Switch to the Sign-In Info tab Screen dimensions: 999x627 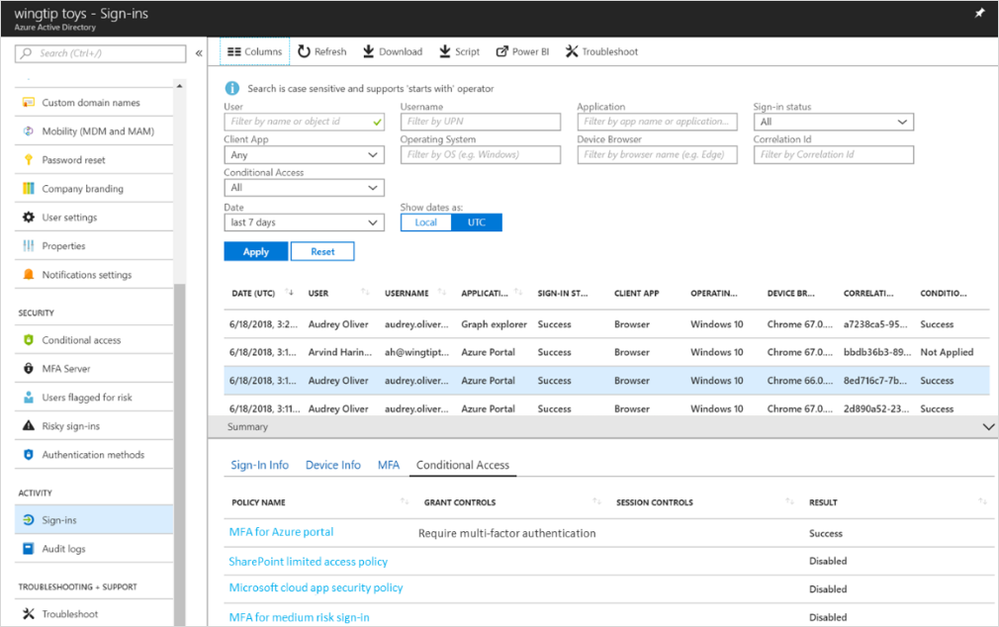[259, 465]
